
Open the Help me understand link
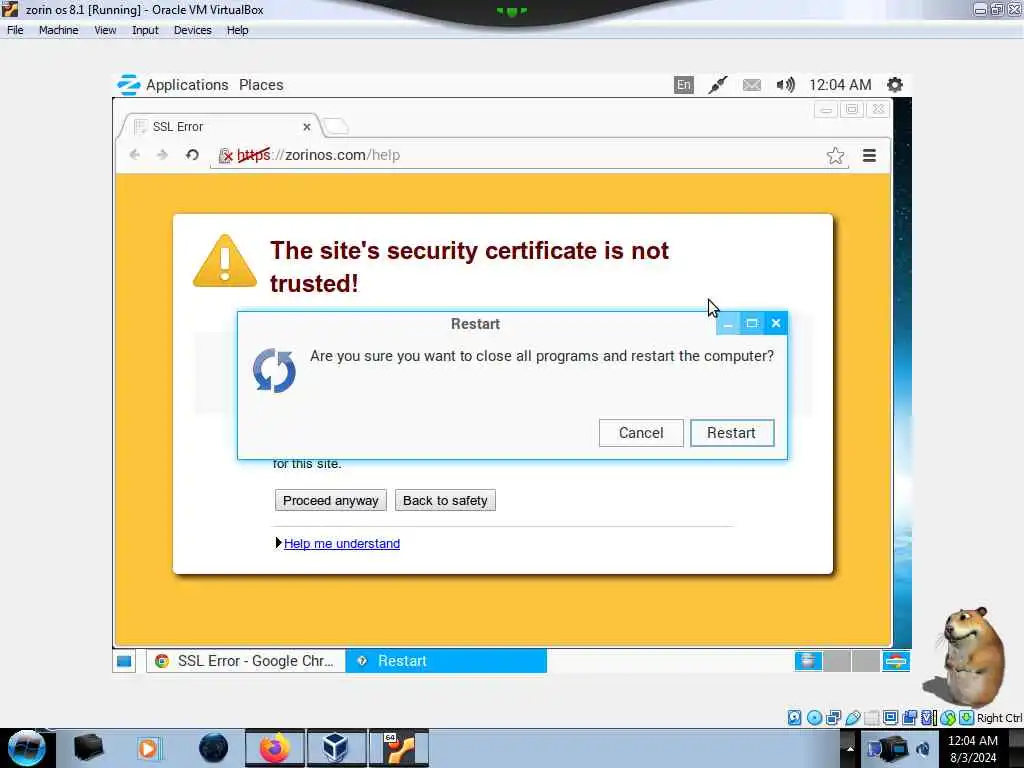coord(342,543)
